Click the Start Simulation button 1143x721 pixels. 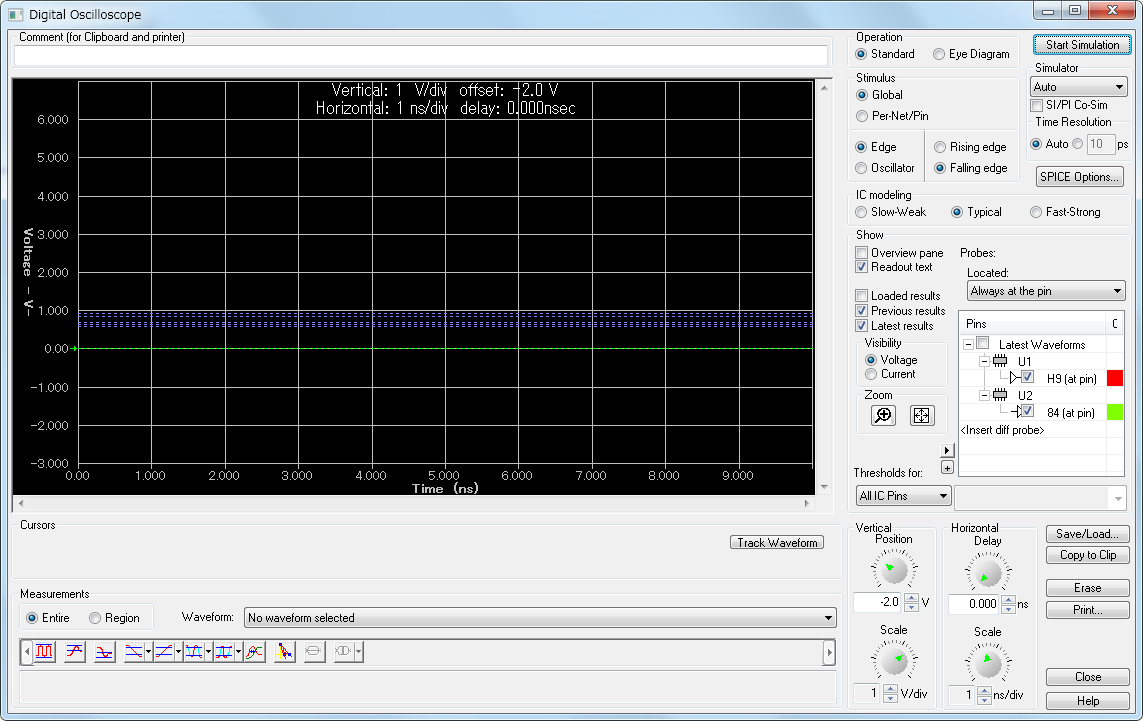click(x=1082, y=45)
